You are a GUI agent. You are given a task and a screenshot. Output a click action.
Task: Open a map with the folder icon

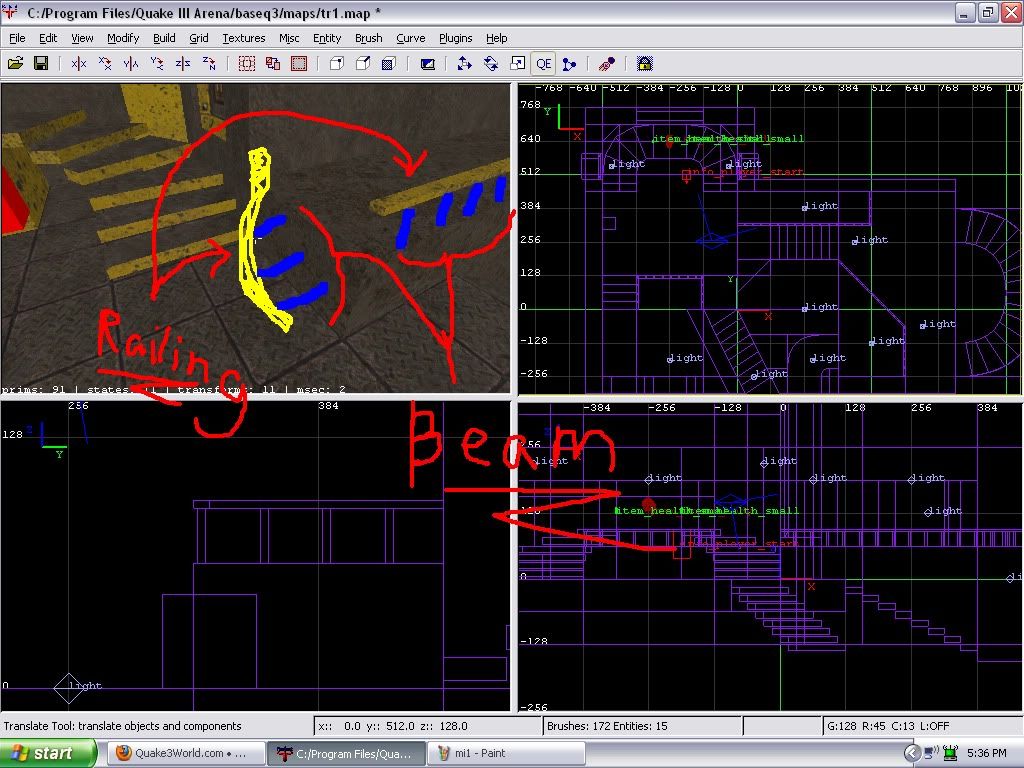pos(16,63)
